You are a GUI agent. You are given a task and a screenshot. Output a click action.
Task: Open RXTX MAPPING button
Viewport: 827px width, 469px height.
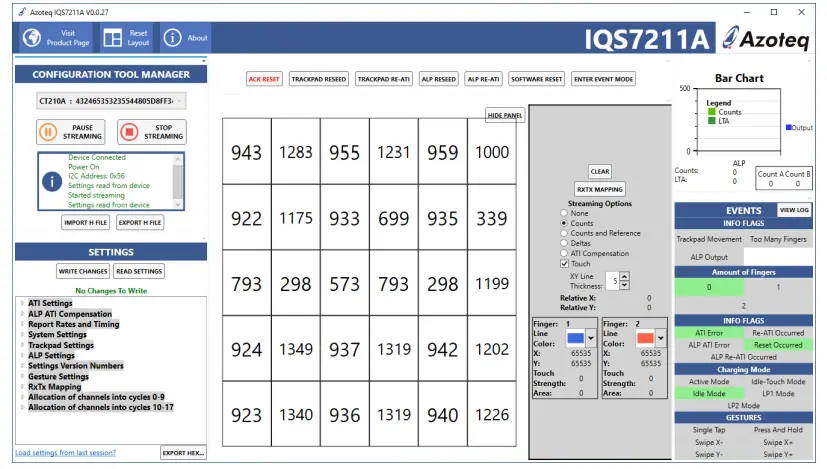(600, 189)
